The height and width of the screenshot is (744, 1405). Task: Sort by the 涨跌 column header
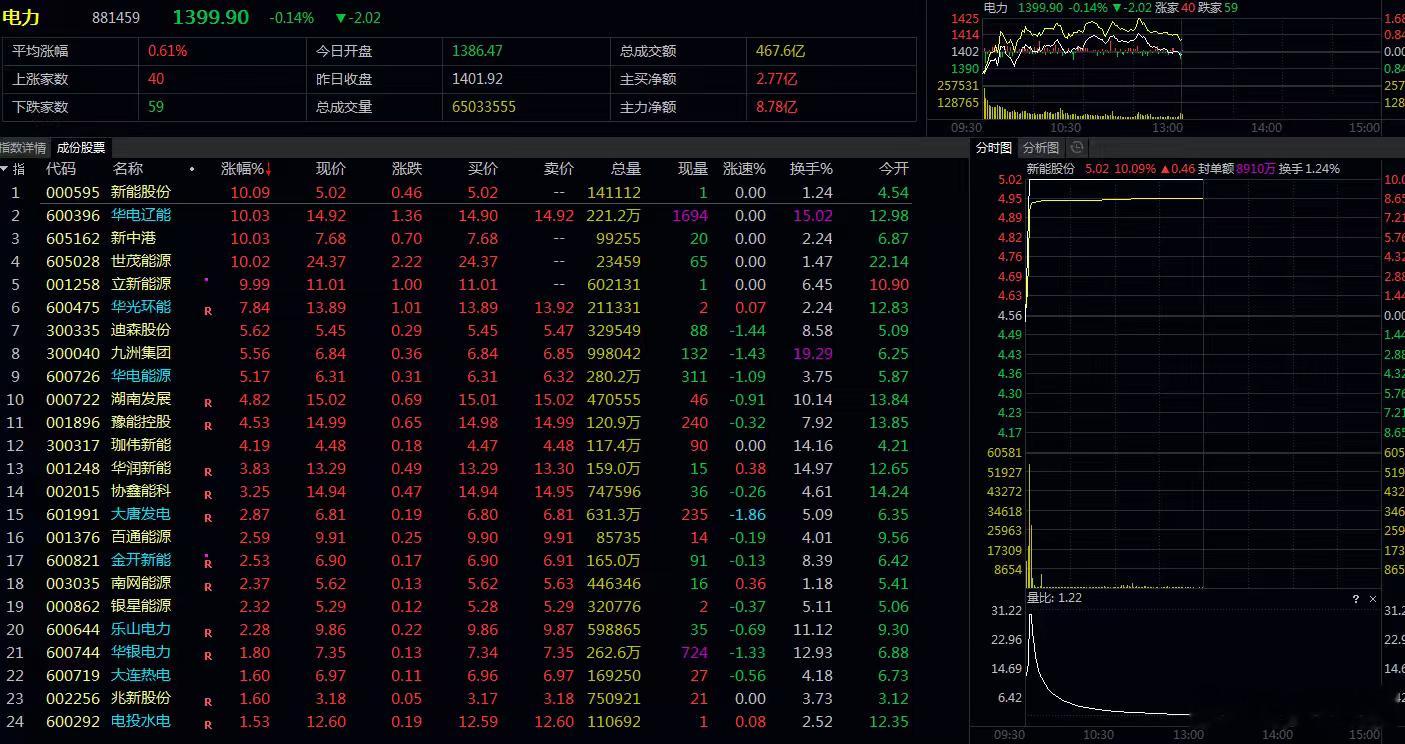[407, 169]
